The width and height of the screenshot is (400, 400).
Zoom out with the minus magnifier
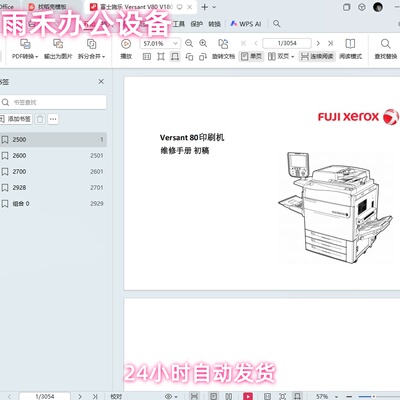pos(189,43)
